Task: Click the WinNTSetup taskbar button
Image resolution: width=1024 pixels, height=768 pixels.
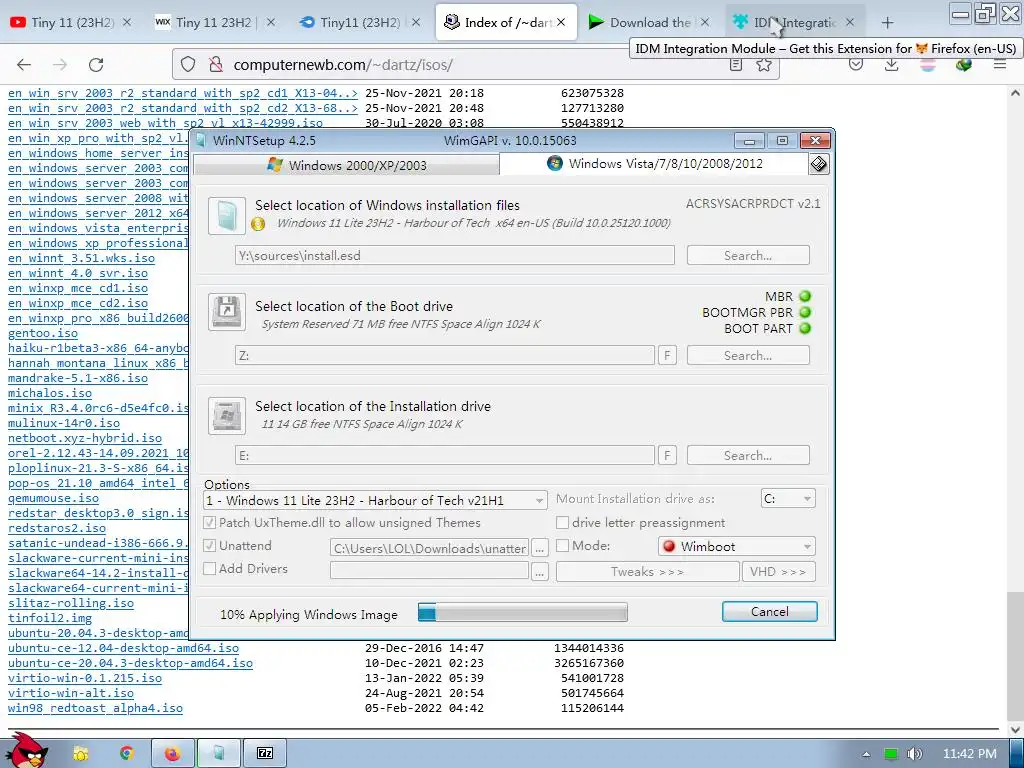Action: tap(219, 754)
